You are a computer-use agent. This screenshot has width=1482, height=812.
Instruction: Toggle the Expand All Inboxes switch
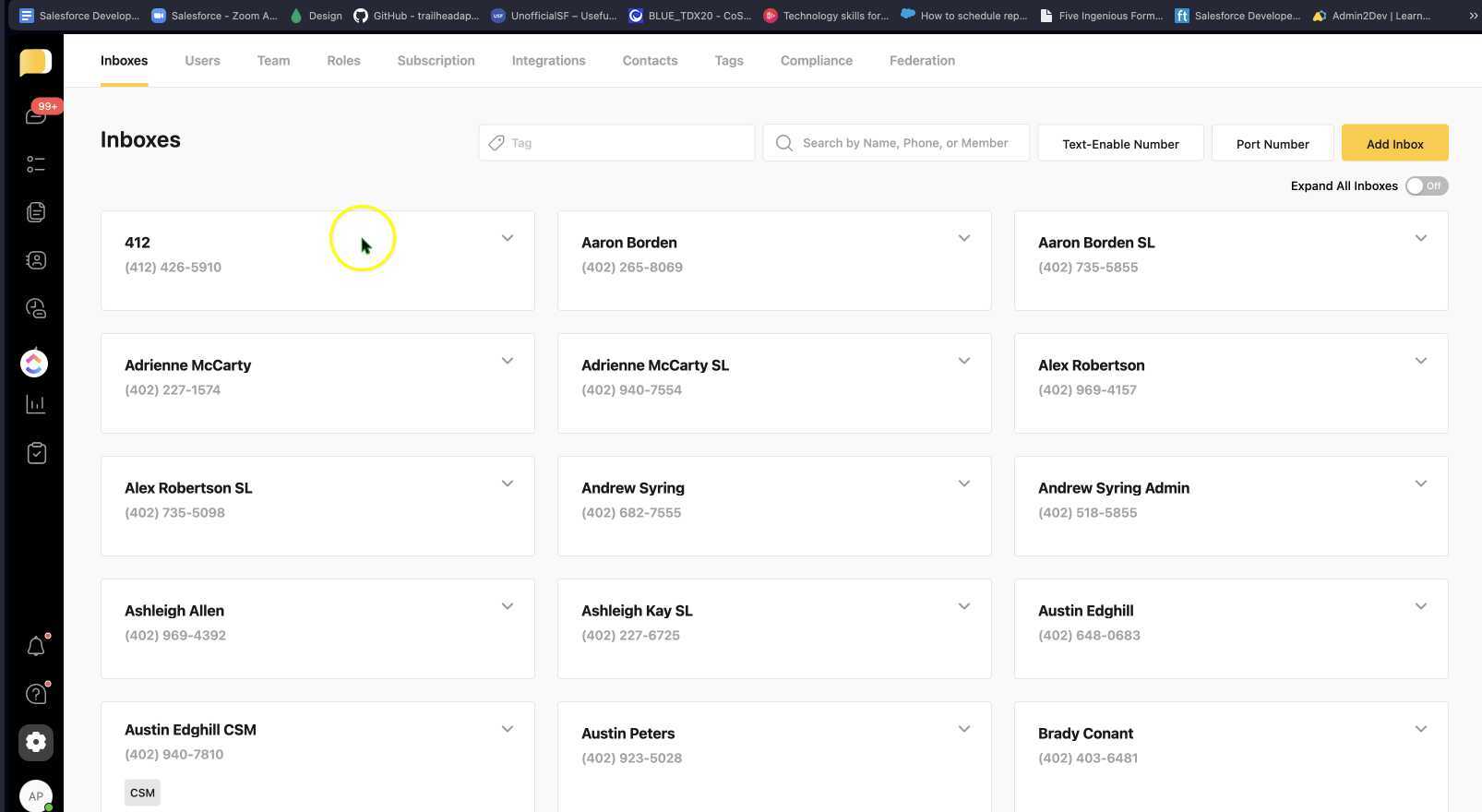coord(1426,185)
